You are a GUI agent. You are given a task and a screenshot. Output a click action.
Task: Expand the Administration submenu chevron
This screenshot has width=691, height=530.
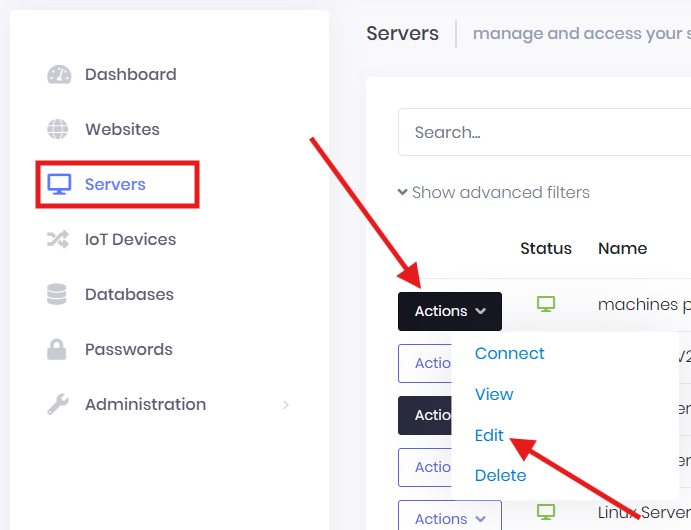pos(286,405)
